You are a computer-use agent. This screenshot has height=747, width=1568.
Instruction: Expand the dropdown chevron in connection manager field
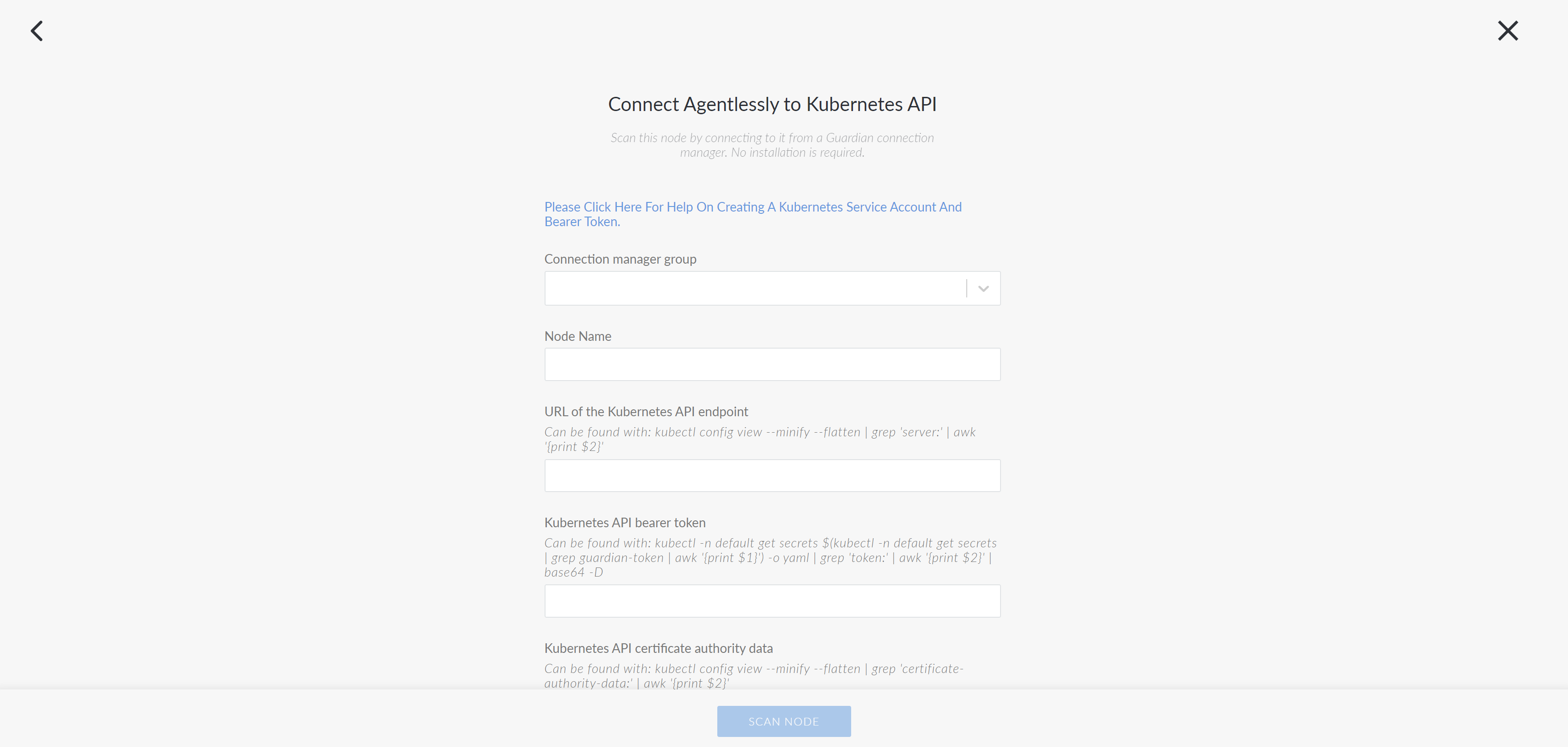(983, 289)
